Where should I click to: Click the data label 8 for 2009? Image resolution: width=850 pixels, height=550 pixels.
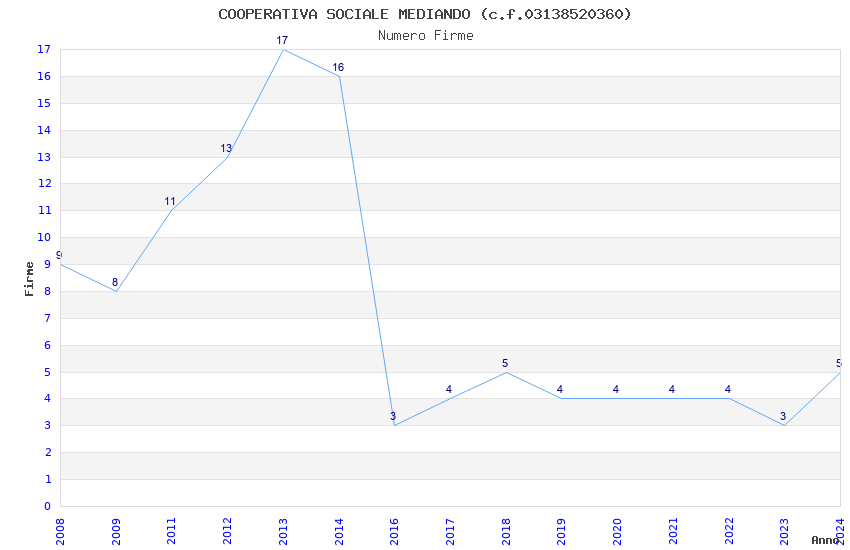[x=115, y=282]
